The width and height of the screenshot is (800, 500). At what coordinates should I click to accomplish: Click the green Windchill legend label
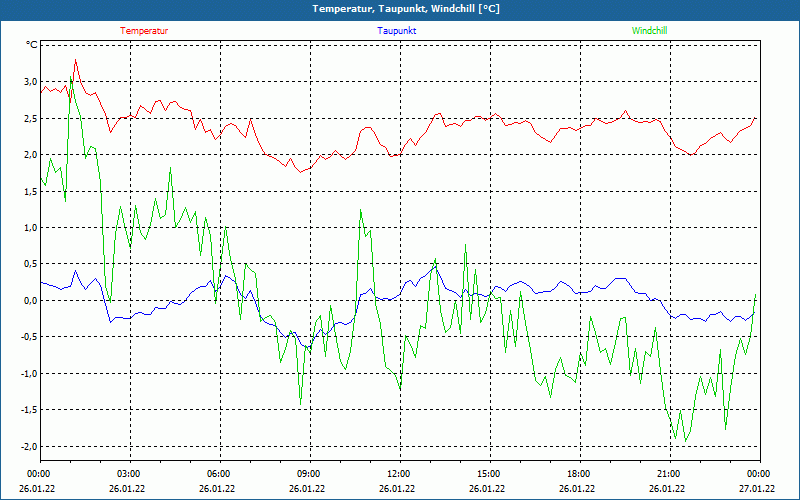tap(649, 31)
